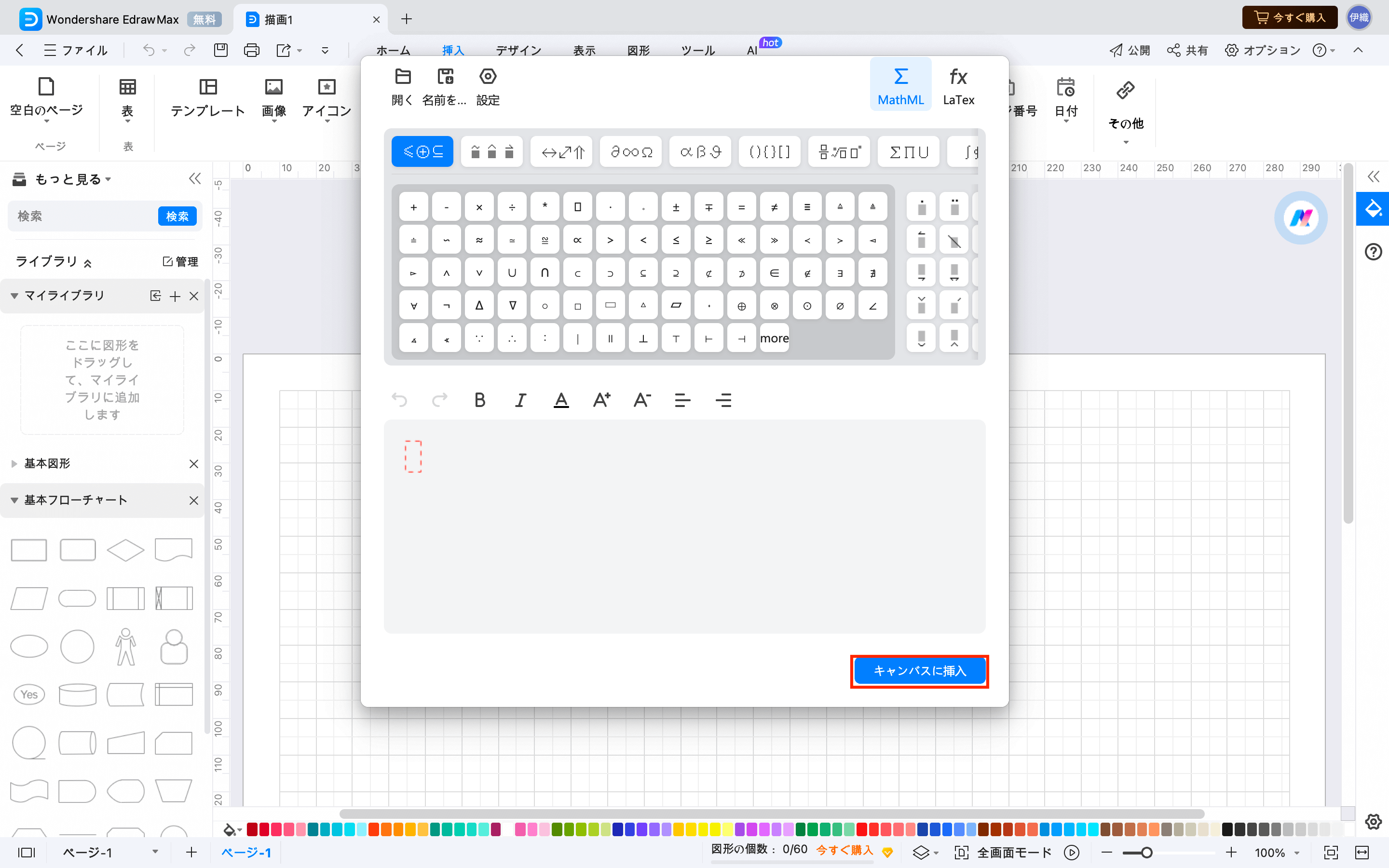
Task: Select the diamond decision flowchart shape
Action: (126, 550)
